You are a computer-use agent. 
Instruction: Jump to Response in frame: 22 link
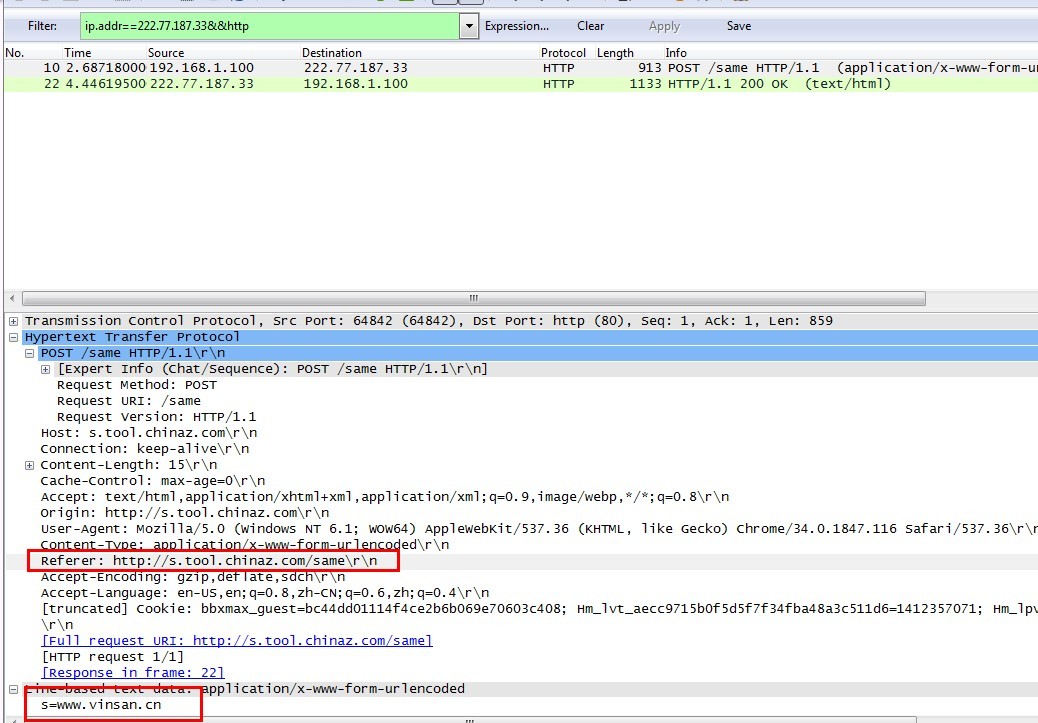(x=132, y=673)
